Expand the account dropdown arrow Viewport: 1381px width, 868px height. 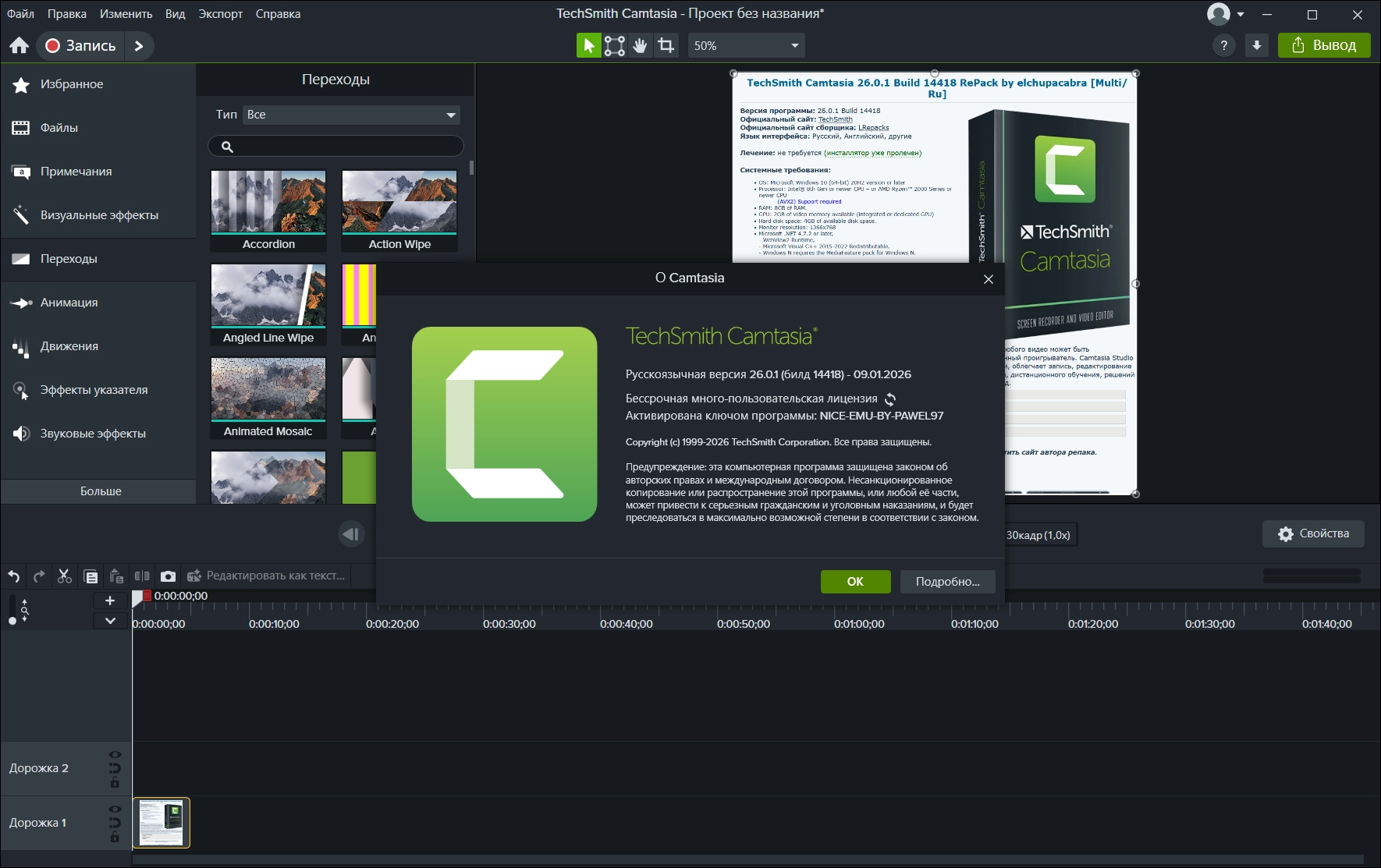coord(1241,14)
